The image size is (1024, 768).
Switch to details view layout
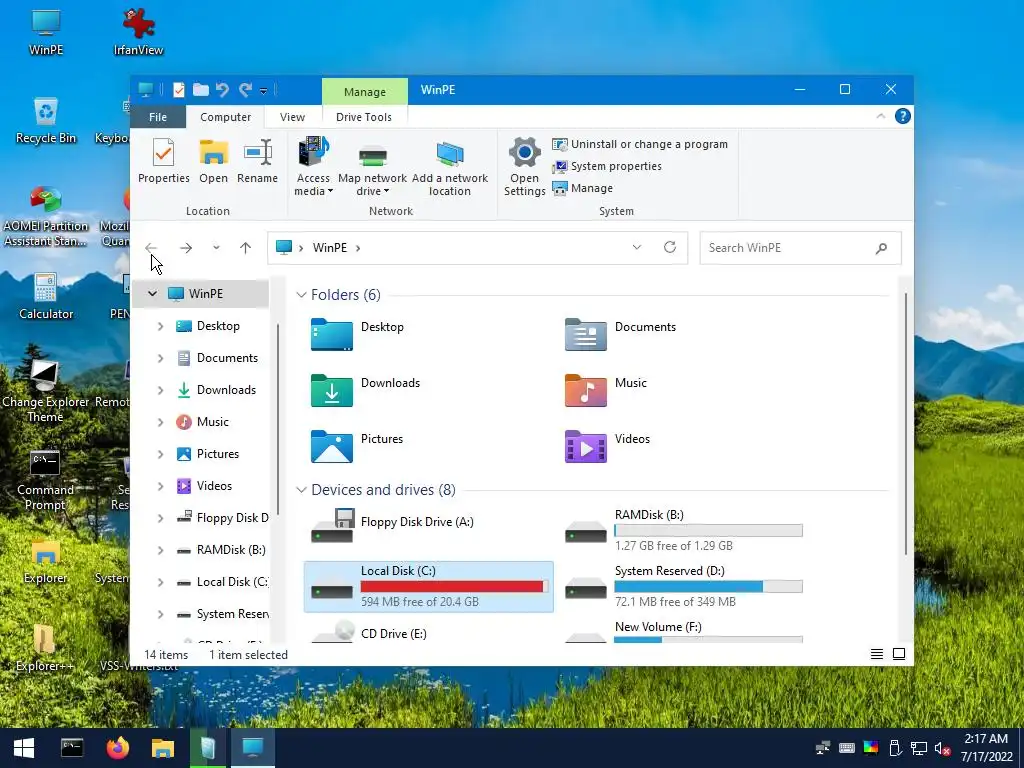[877, 654]
